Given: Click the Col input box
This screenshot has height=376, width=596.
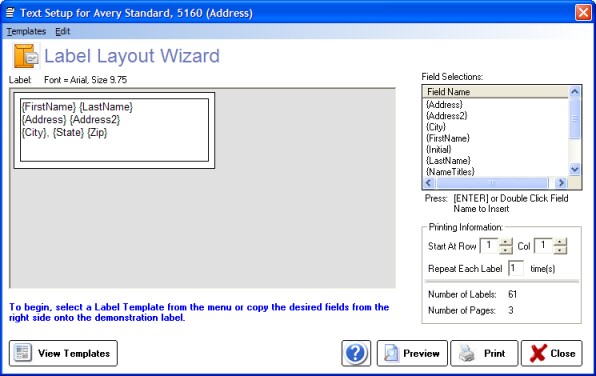Looking at the screenshot, I should pos(543,246).
